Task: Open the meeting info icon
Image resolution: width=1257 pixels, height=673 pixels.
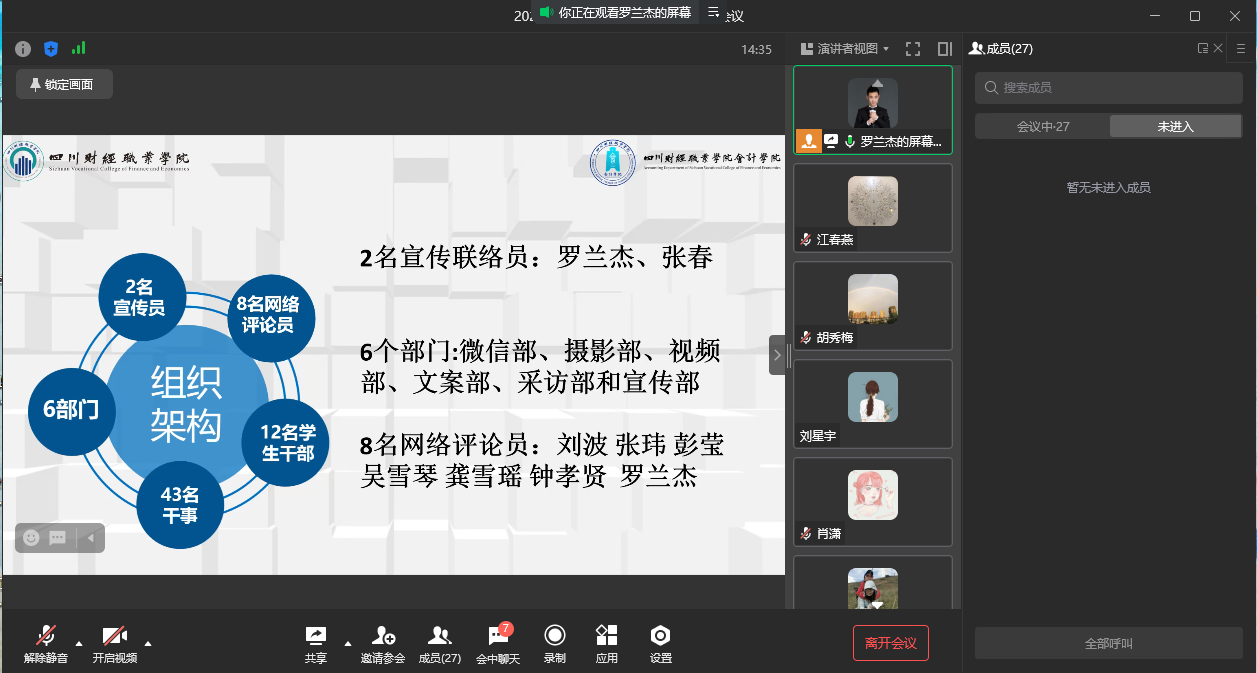Action: (23, 48)
